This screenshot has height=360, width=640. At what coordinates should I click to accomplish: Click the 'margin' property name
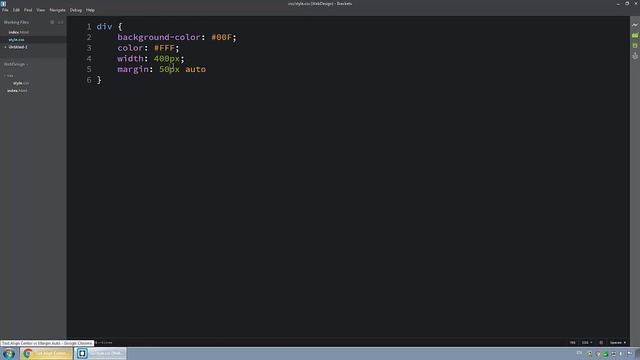pos(133,69)
